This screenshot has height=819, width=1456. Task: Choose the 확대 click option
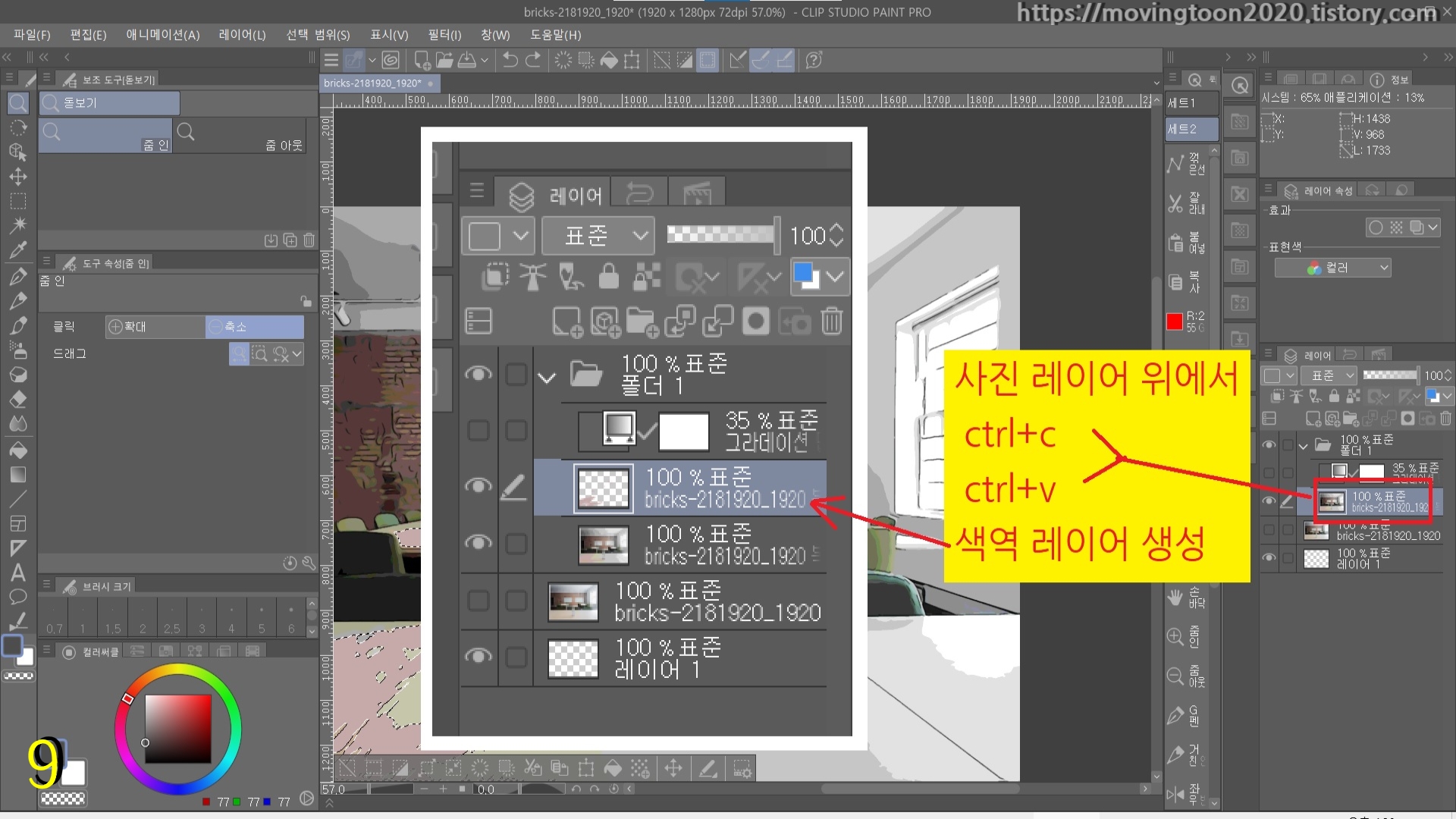(155, 327)
